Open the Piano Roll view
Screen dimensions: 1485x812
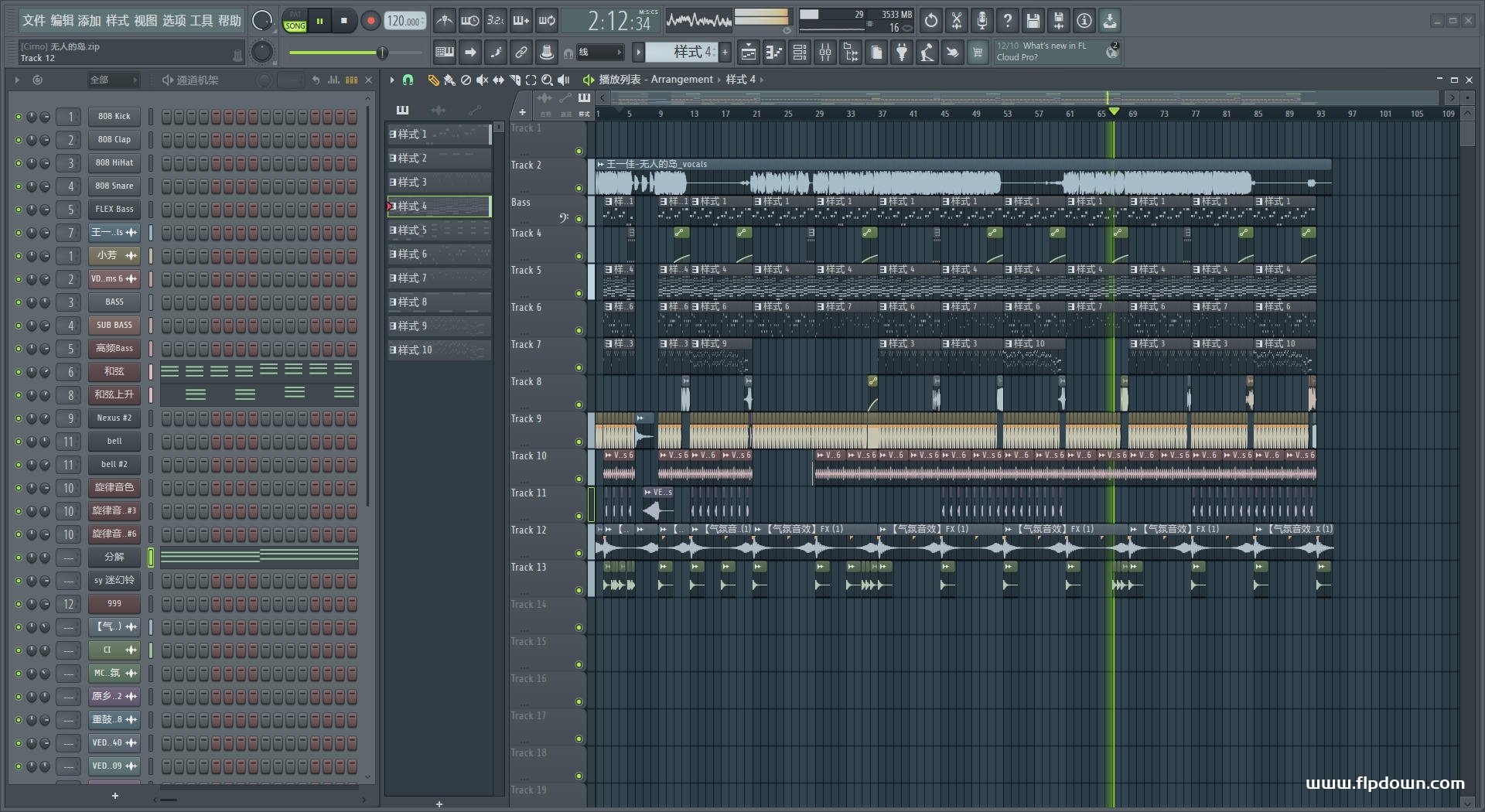click(773, 53)
